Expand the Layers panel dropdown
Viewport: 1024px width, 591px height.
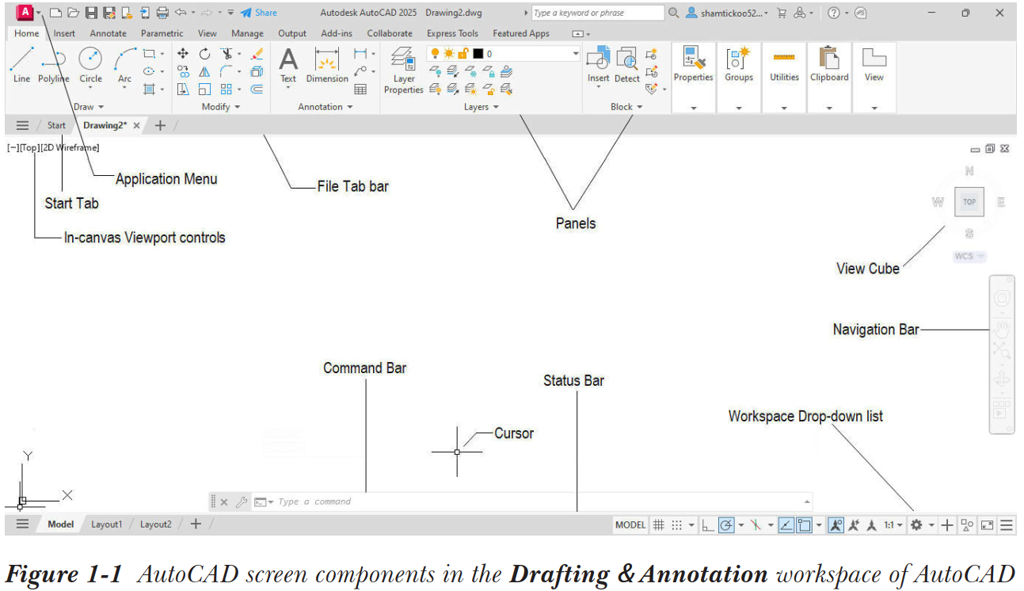click(481, 106)
